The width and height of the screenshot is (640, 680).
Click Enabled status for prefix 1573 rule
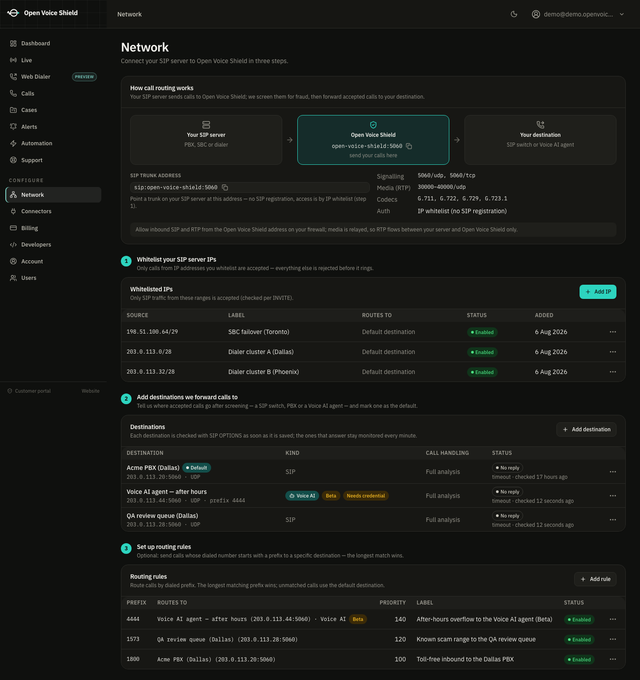coord(579,640)
